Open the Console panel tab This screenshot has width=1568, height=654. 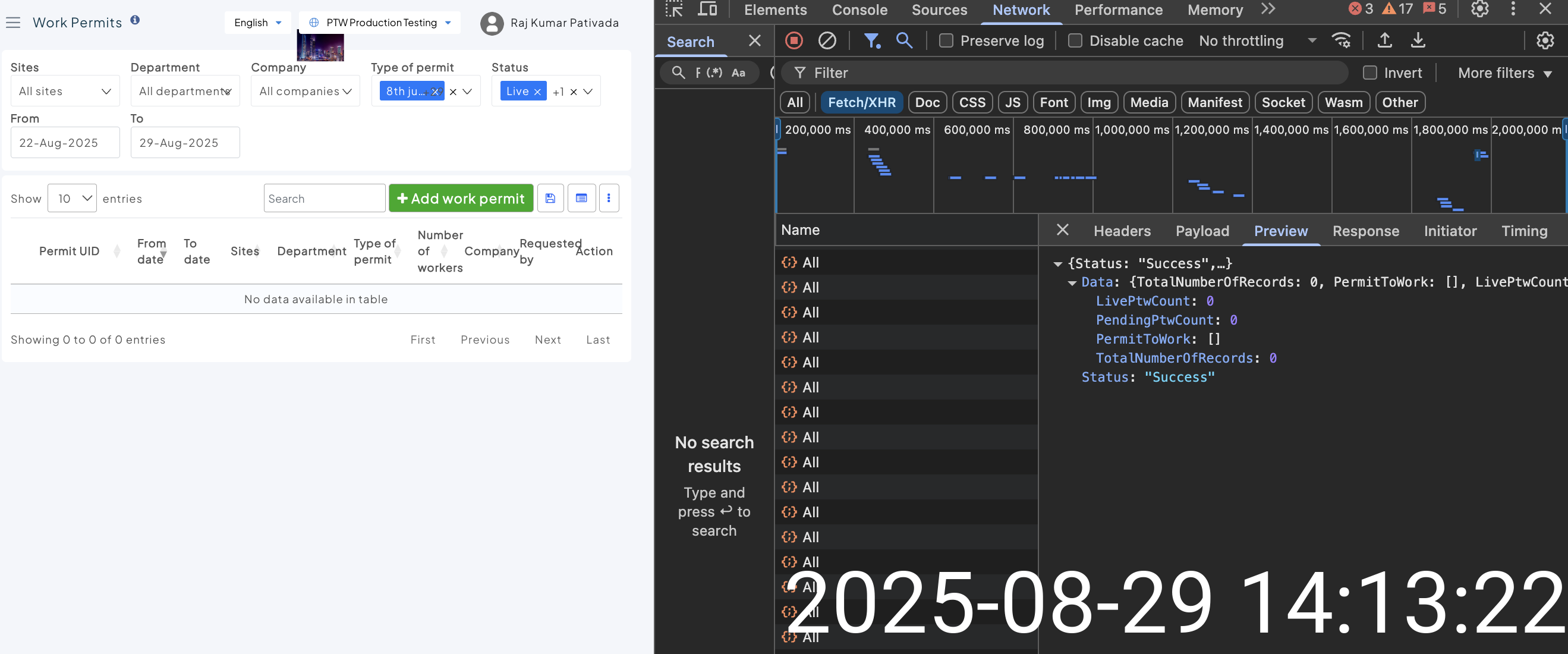click(x=859, y=10)
